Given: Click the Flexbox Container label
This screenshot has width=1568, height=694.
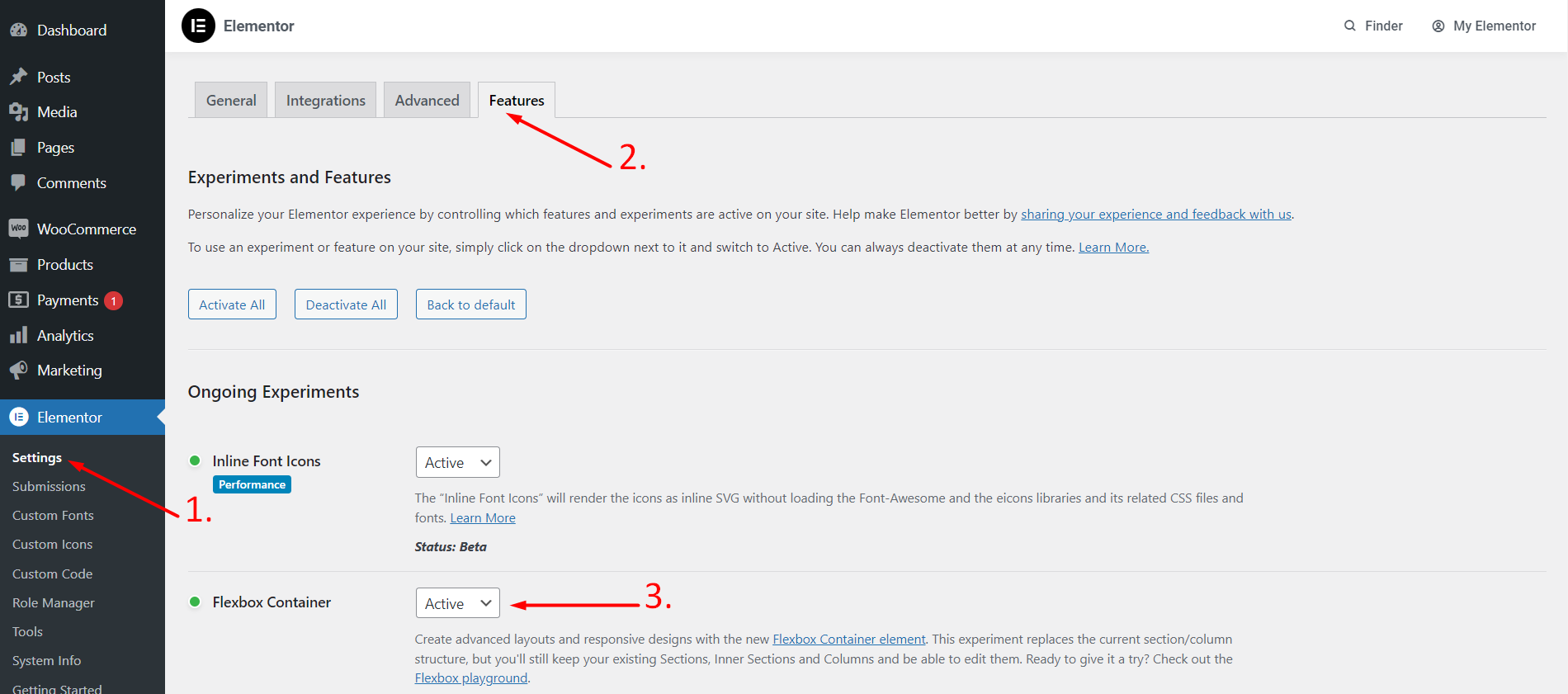Looking at the screenshot, I should [x=272, y=602].
